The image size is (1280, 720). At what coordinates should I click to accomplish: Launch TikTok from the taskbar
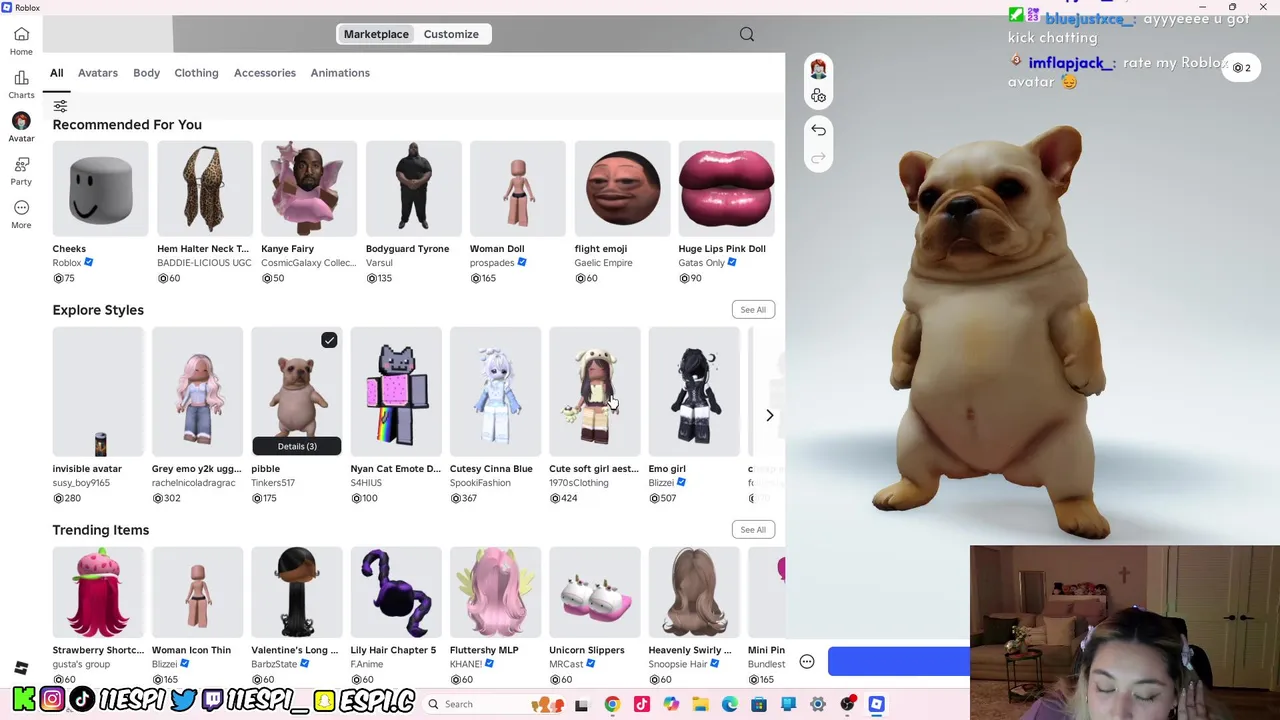[x=642, y=704]
